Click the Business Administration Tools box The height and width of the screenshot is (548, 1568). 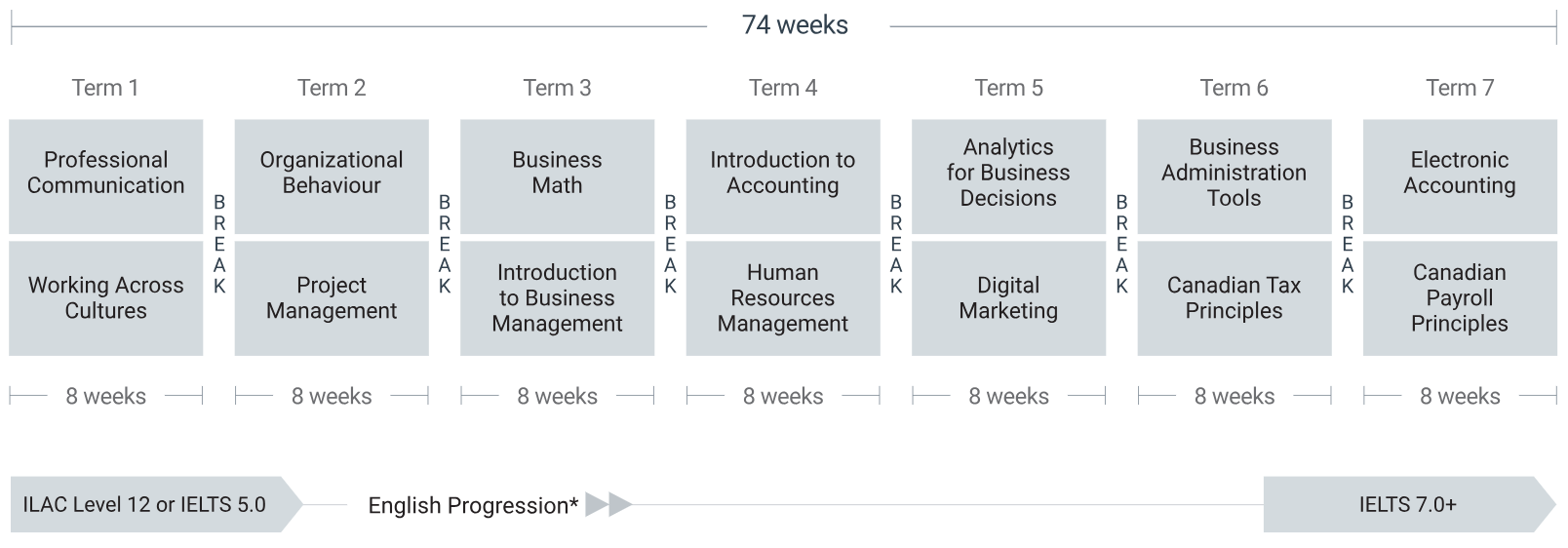click(x=1235, y=176)
